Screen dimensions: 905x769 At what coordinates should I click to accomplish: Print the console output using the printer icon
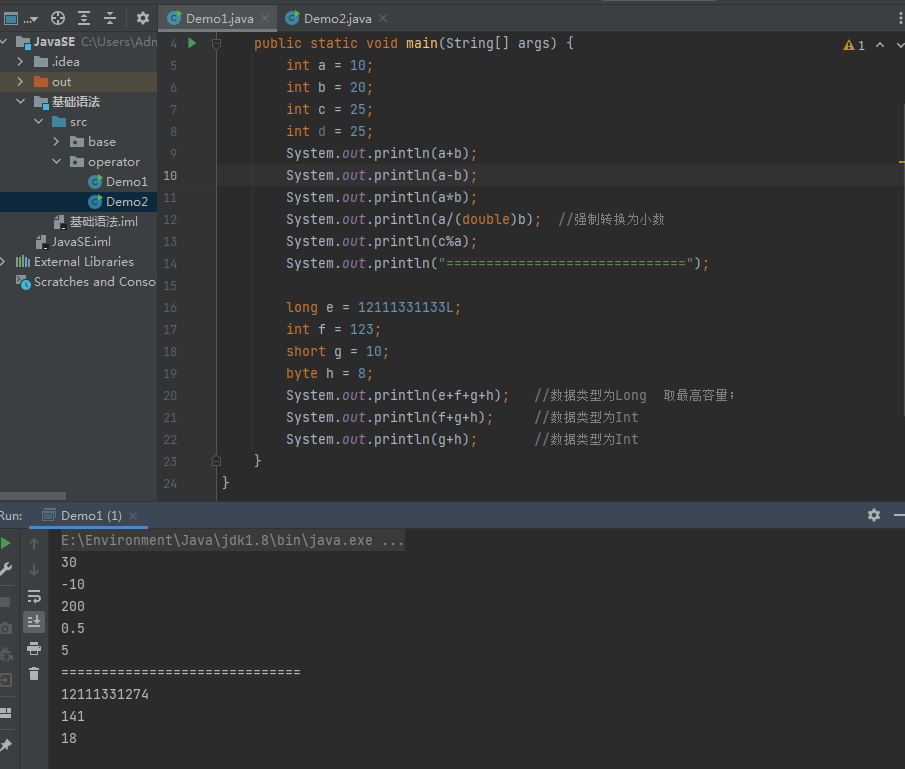coord(34,648)
